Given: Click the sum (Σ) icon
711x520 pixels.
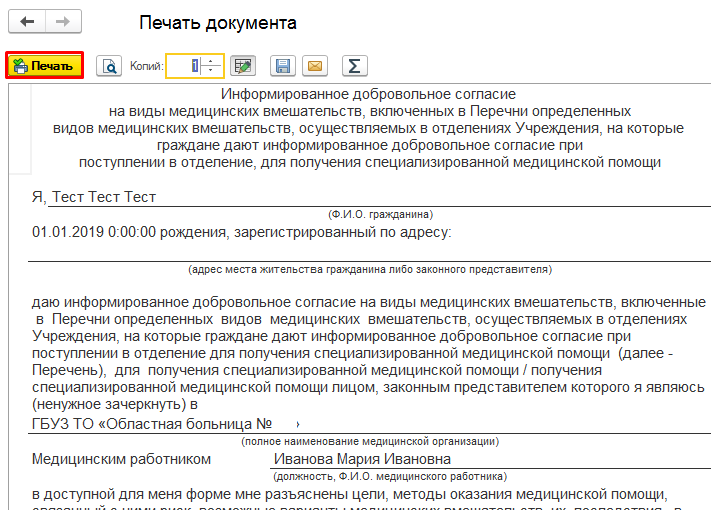Looking at the screenshot, I should 353,66.
